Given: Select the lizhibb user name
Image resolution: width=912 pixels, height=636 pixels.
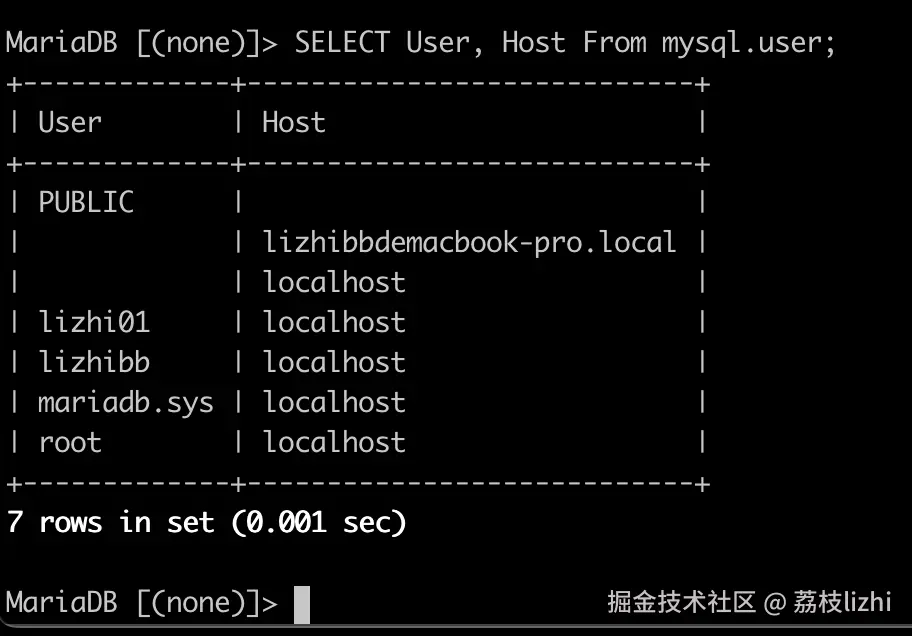Looking at the screenshot, I should (x=94, y=362).
